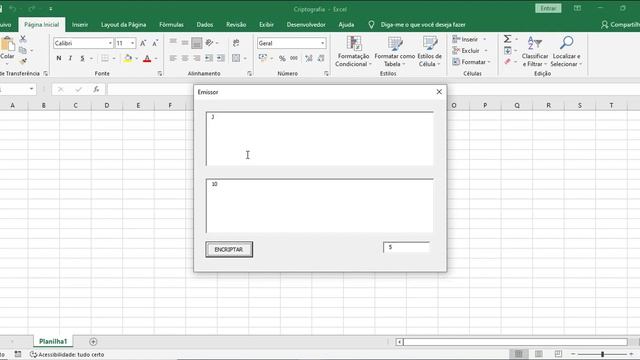The width and height of the screenshot is (640, 360).
Task: Expand the Inserir cells dropdown
Action: tap(484, 39)
